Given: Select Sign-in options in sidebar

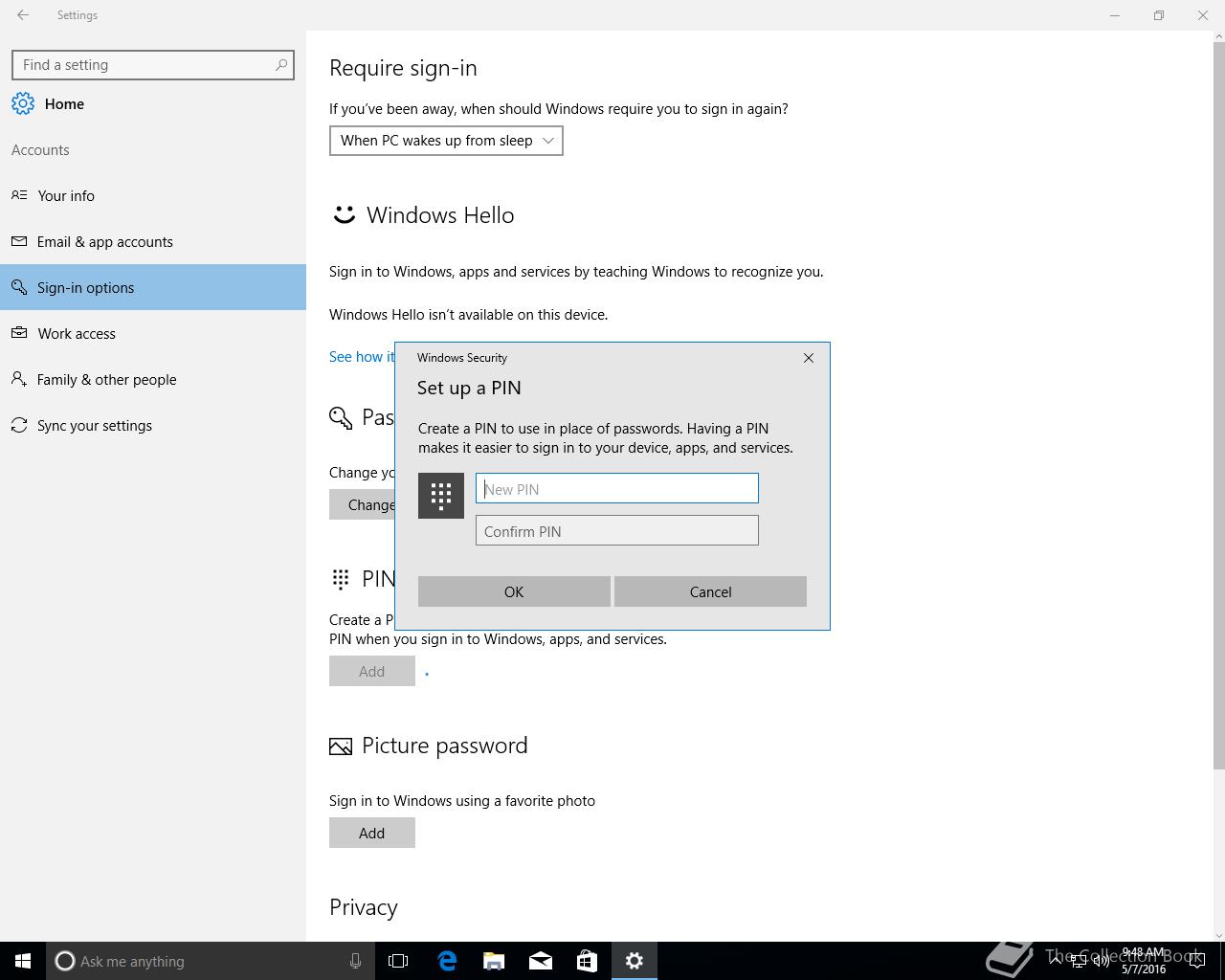Looking at the screenshot, I should (x=153, y=287).
